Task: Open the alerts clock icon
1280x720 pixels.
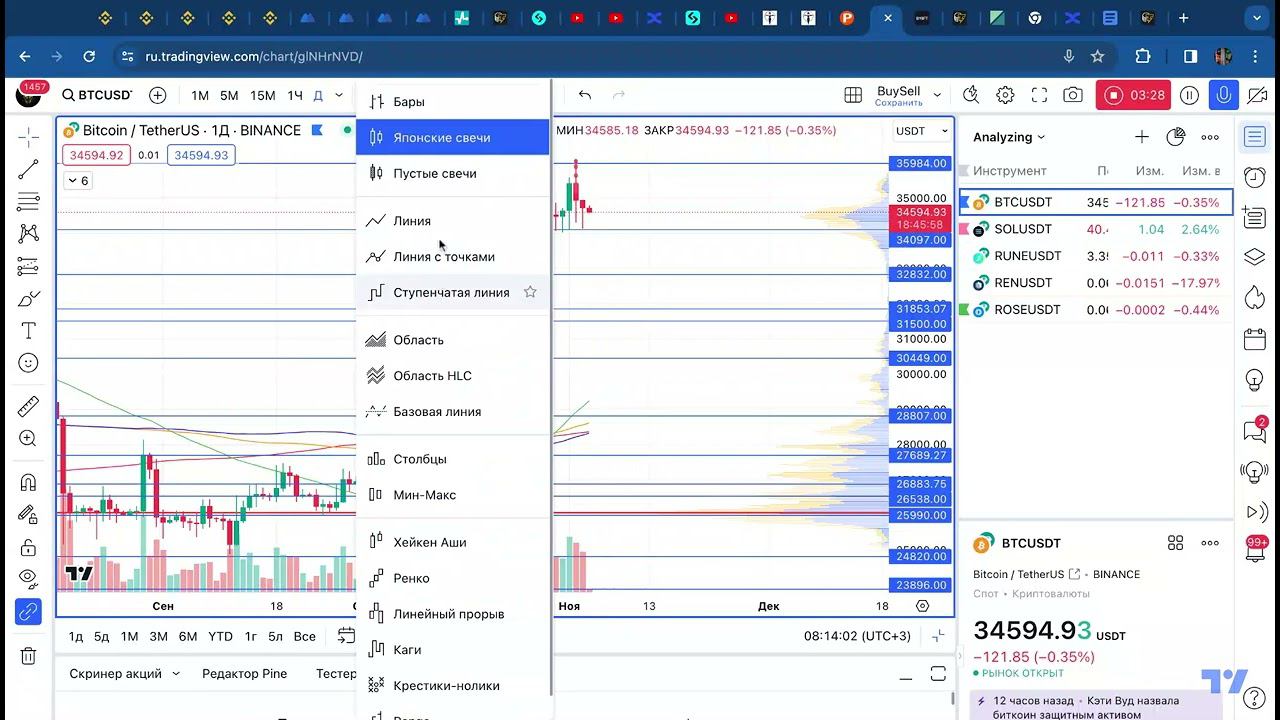Action: 1255,176
